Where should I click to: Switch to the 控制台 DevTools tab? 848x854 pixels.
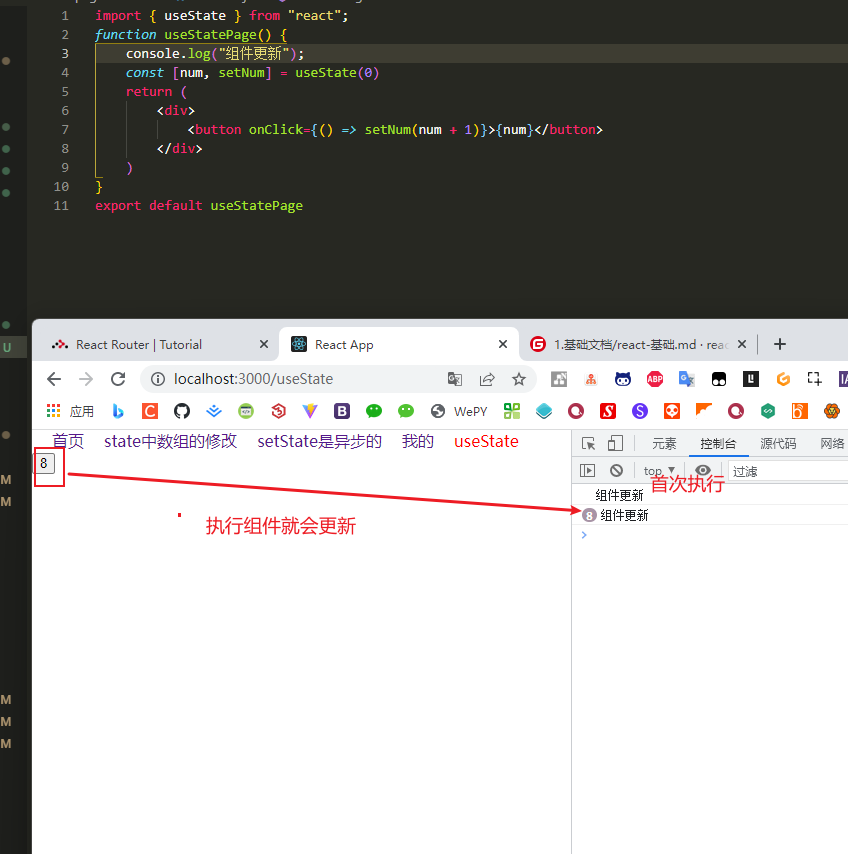click(x=718, y=444)
